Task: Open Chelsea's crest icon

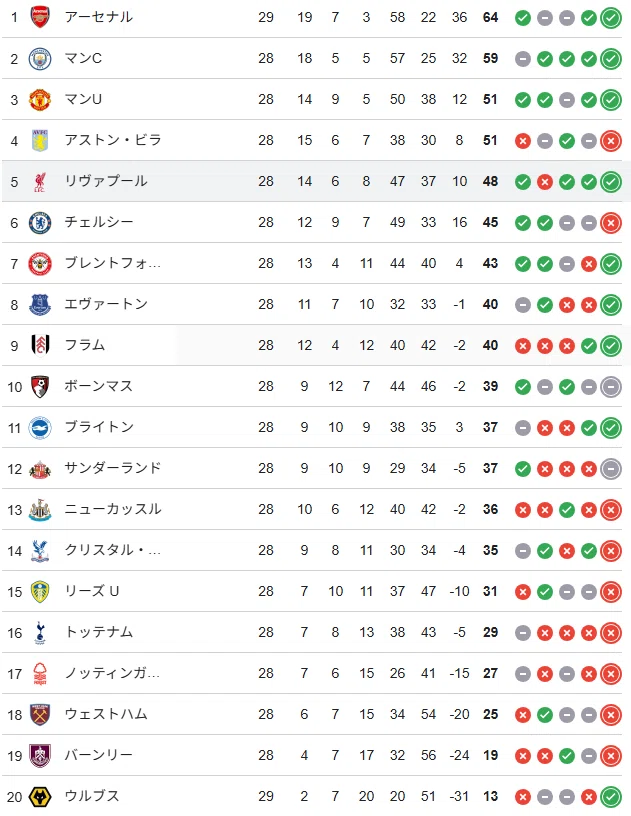Action: (40, 223)
